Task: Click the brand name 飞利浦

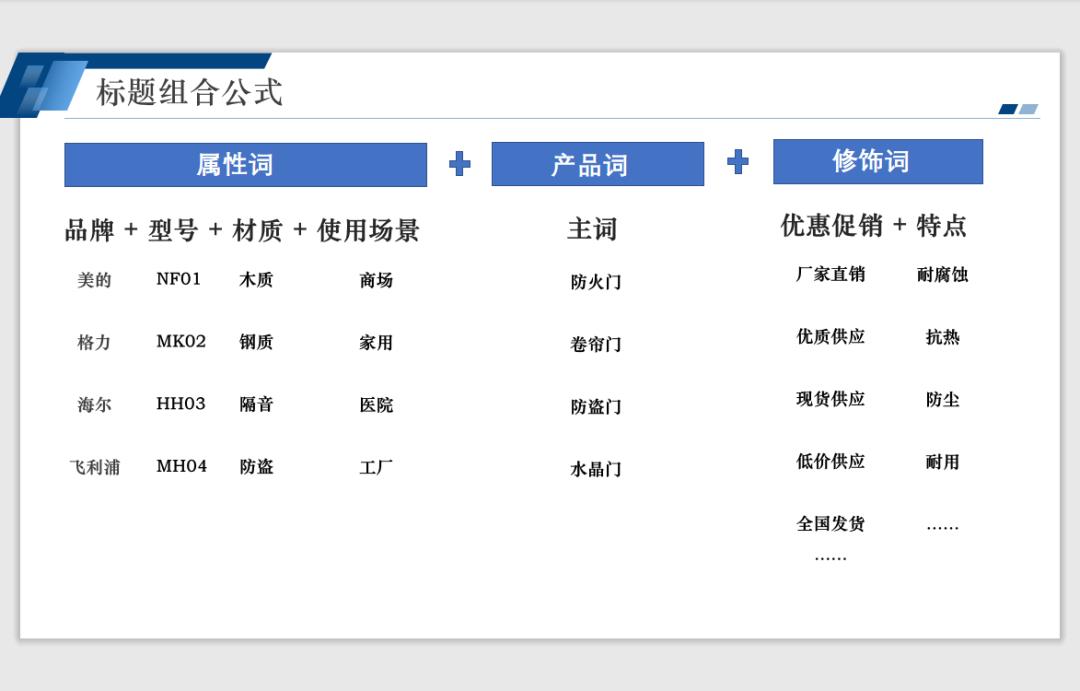Action: tap(95, 466)
